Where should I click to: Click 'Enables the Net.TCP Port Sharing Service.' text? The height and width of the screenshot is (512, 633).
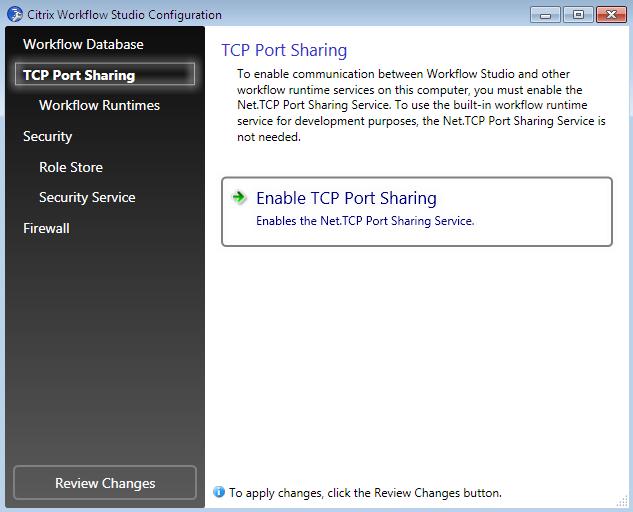(x=365, y=221)
